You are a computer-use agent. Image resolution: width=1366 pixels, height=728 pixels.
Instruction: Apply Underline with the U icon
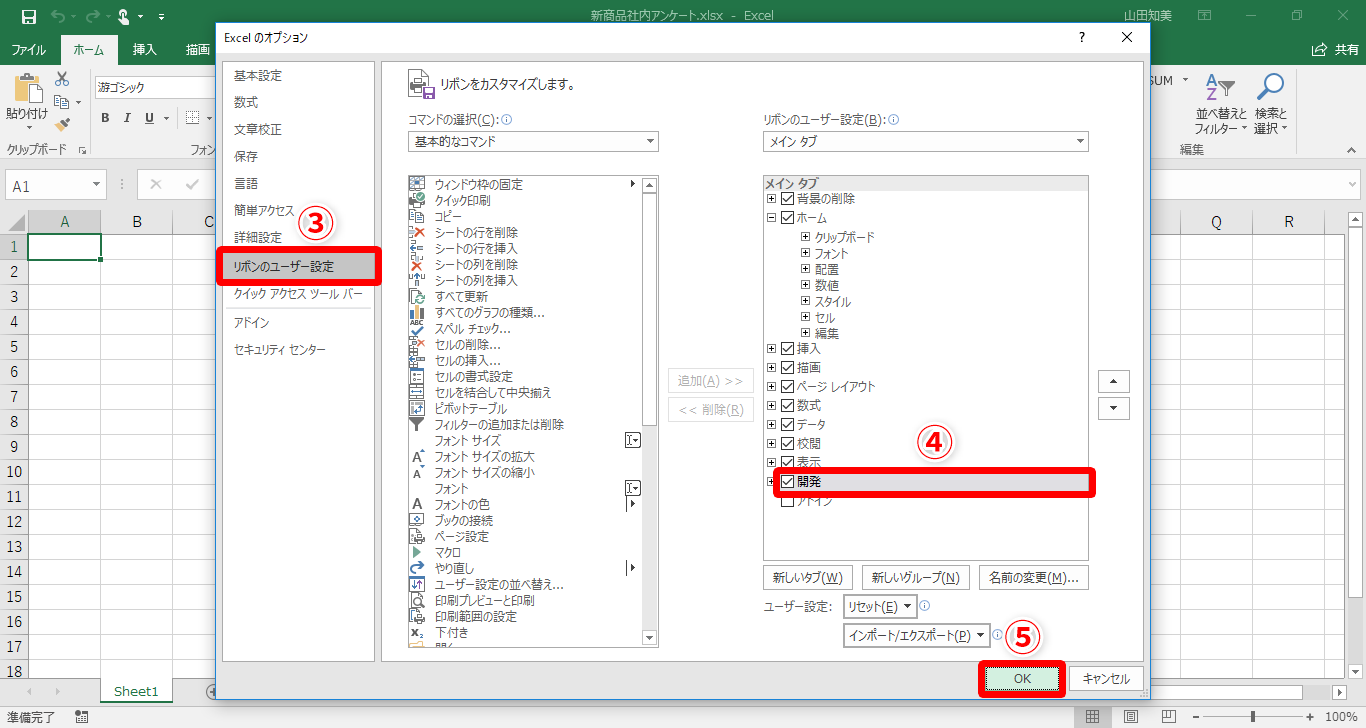point(150,118)
